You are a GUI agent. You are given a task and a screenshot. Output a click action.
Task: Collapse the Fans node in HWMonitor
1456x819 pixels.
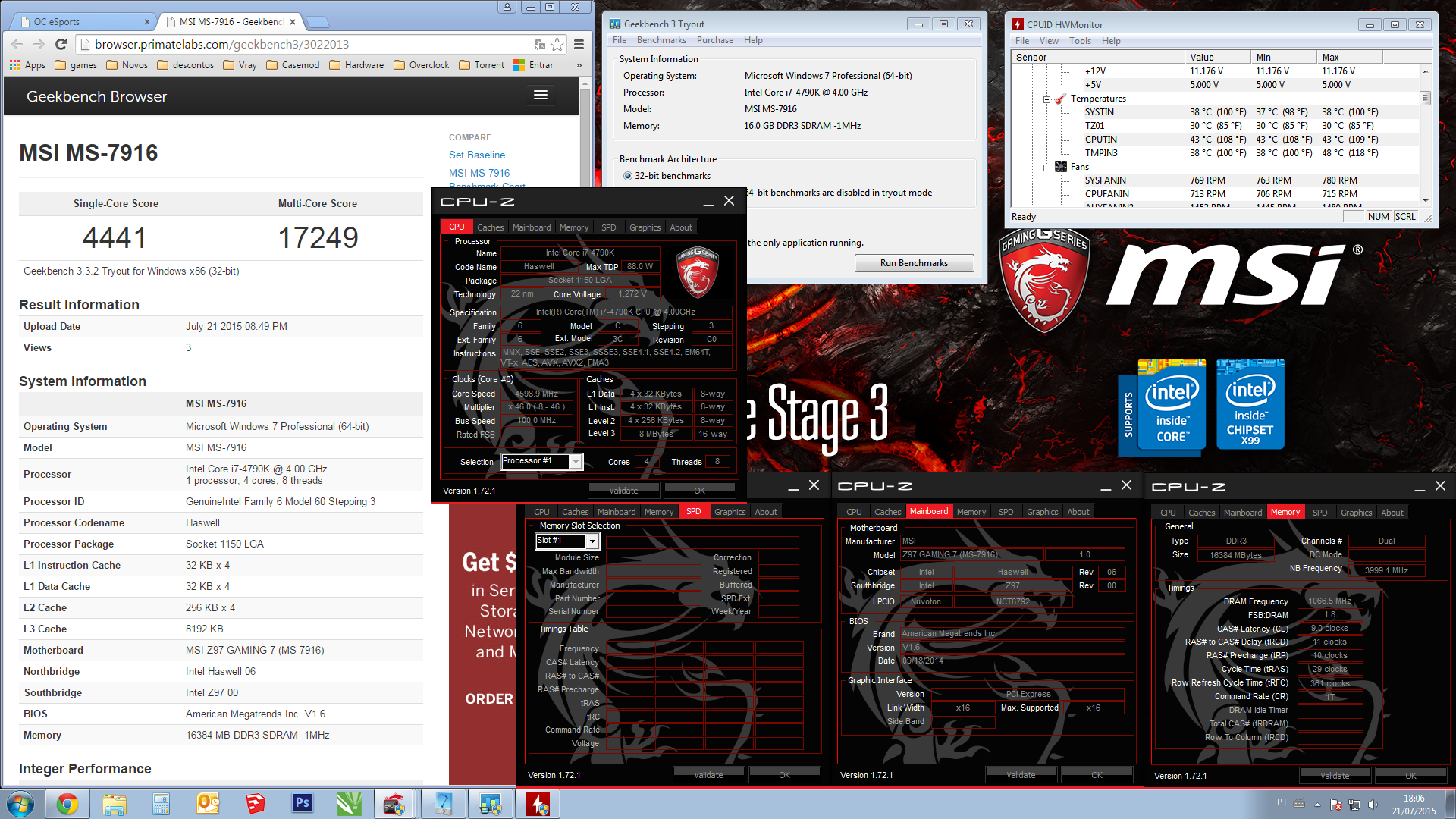point(1046,168)
